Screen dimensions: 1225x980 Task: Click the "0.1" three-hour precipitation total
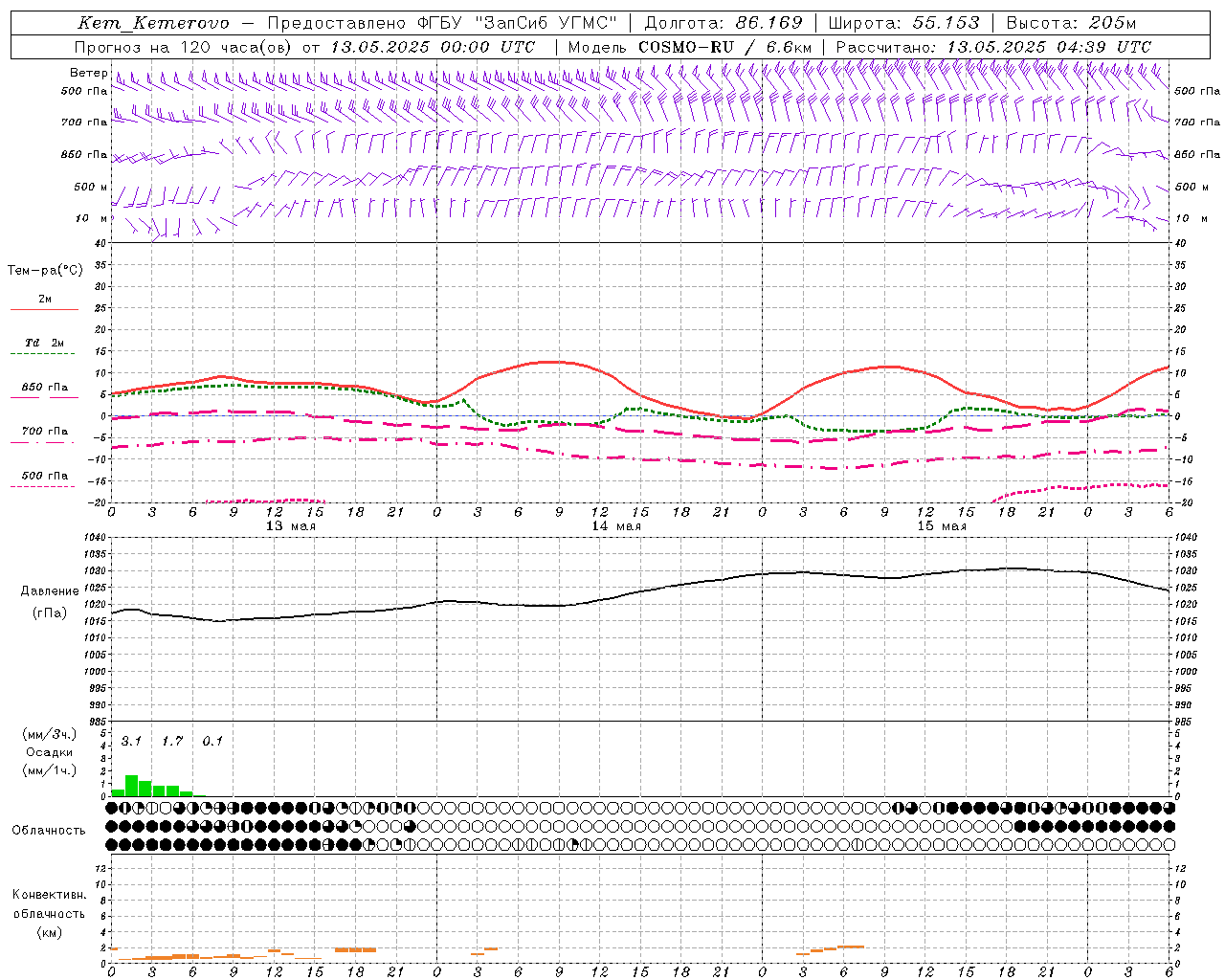pyautogui.click(x=212, y=741)
